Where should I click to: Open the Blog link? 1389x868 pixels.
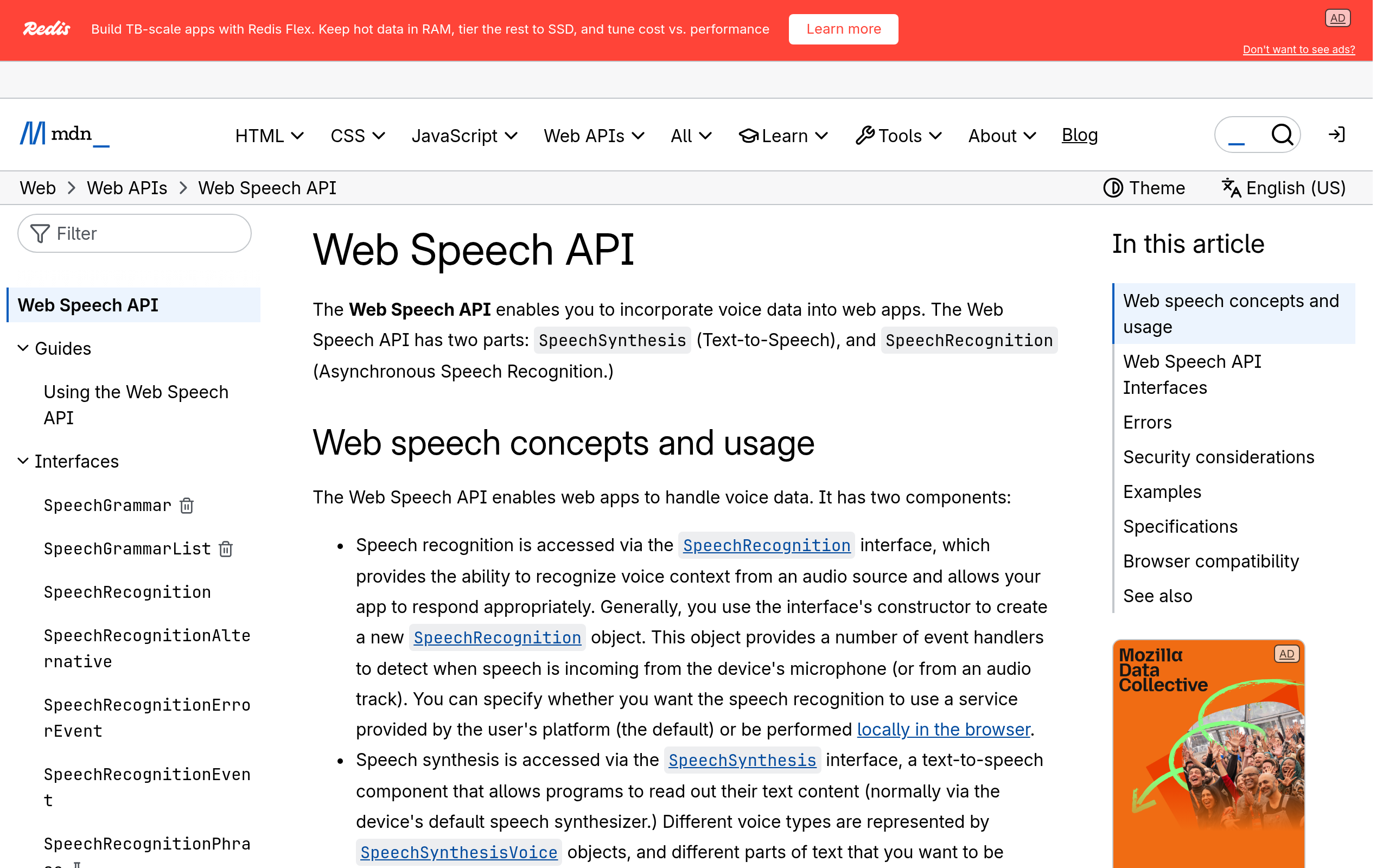tap(1079, 135)
